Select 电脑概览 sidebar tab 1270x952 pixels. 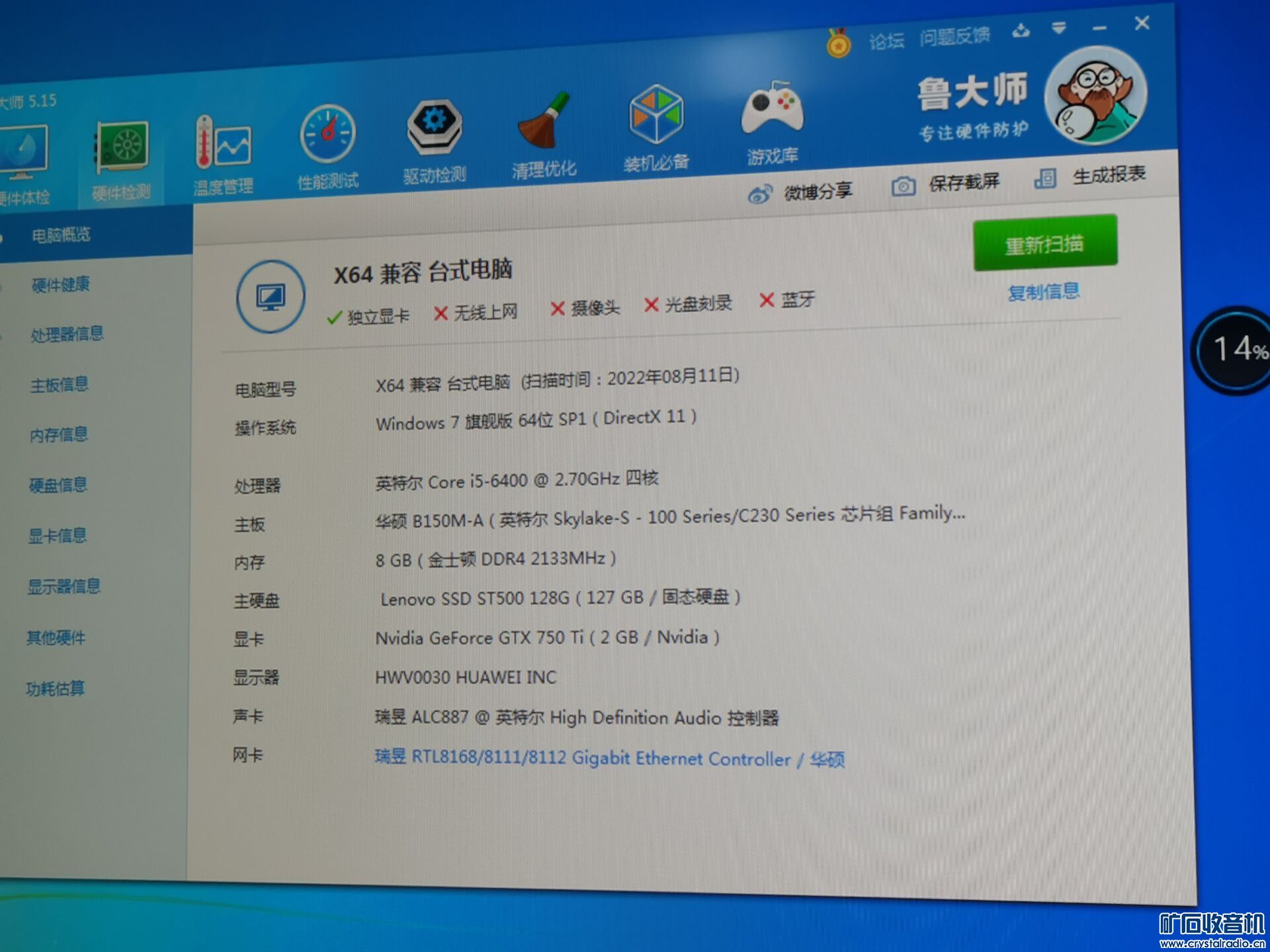(x=61, y=235)
